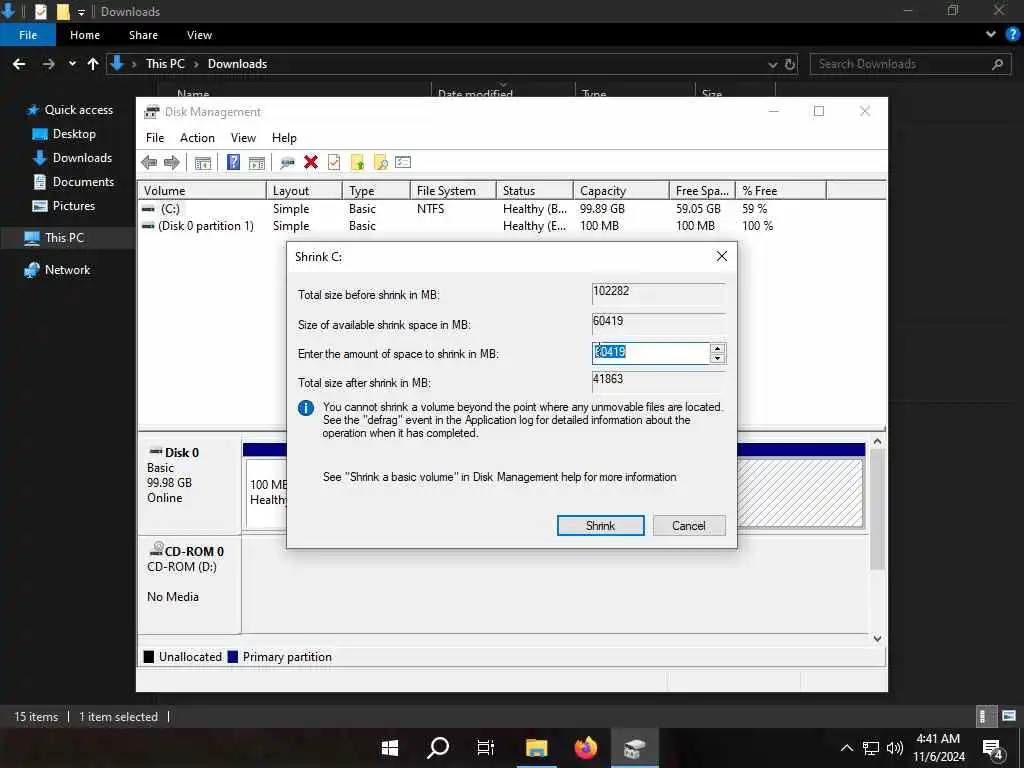This screenshot has height=768, width=1024.
Task: Click the Forward arrow in Disk Management toolbar
Action: (172, 162)
